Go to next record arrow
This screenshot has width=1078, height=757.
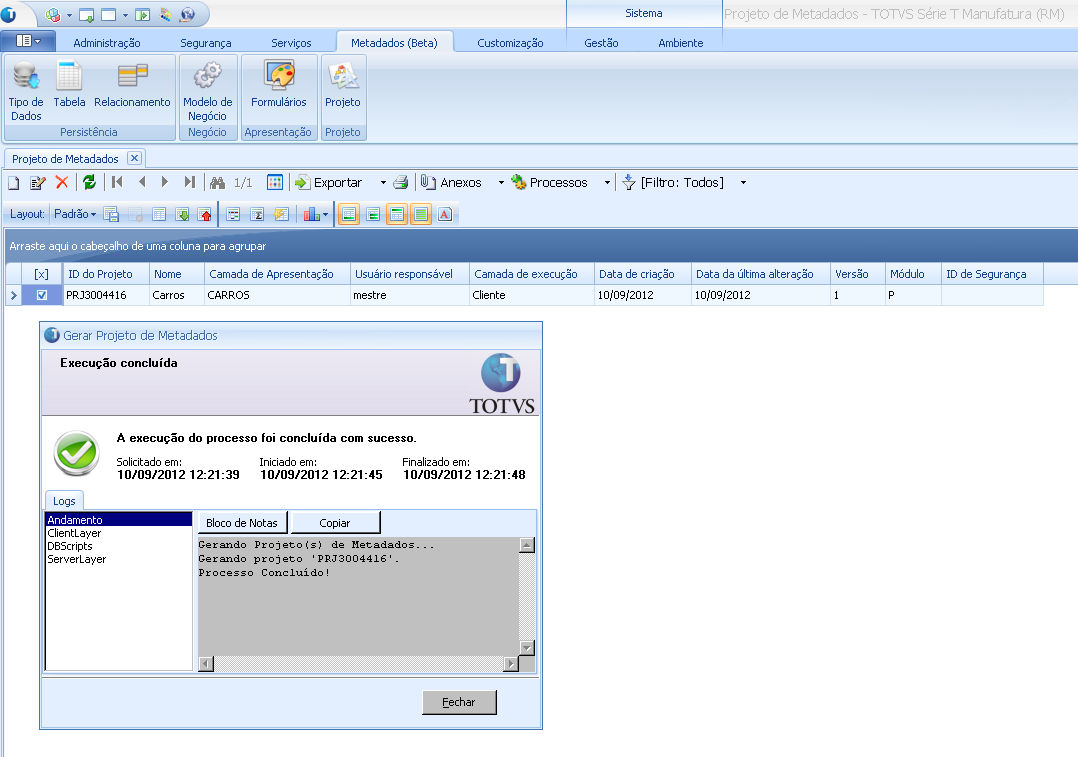click(x=164, y=182)
